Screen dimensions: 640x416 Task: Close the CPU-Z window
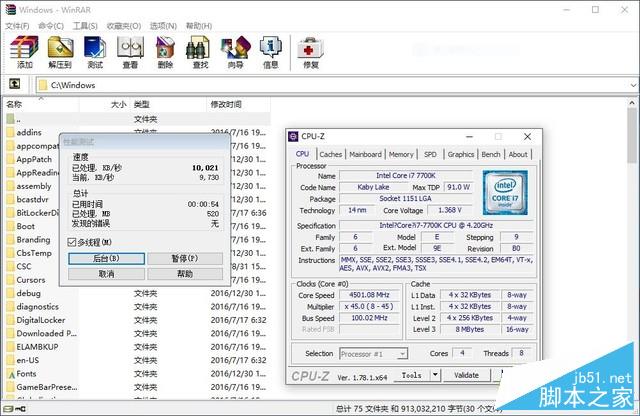527,136
